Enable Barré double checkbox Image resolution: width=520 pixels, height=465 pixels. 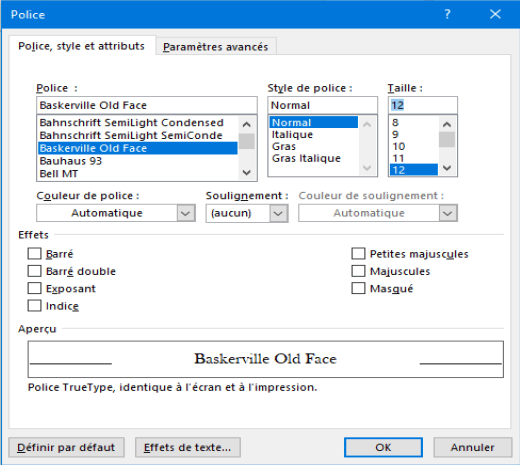point(34,271)
